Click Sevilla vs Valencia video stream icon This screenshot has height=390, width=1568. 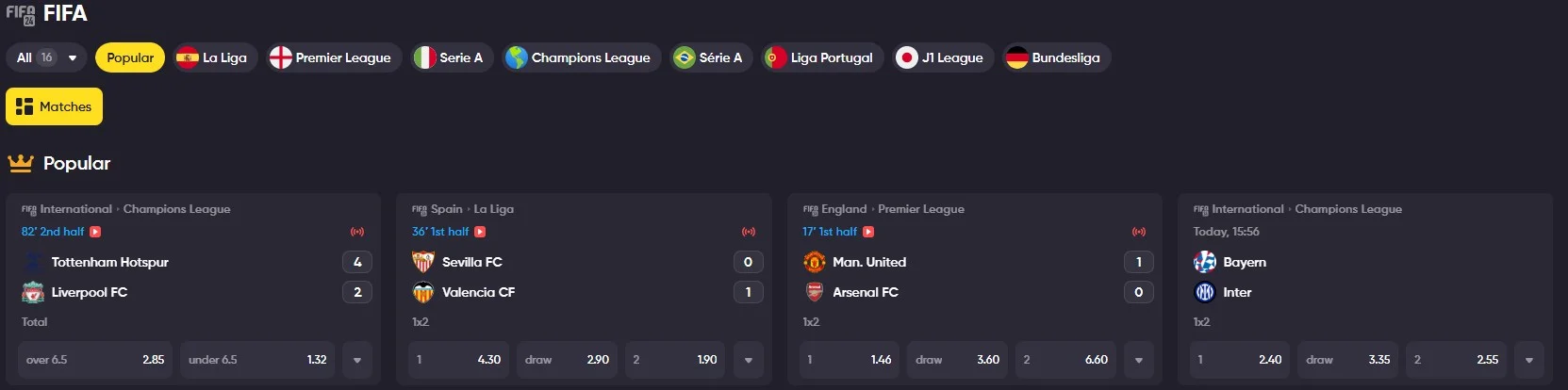pos(480,232)
